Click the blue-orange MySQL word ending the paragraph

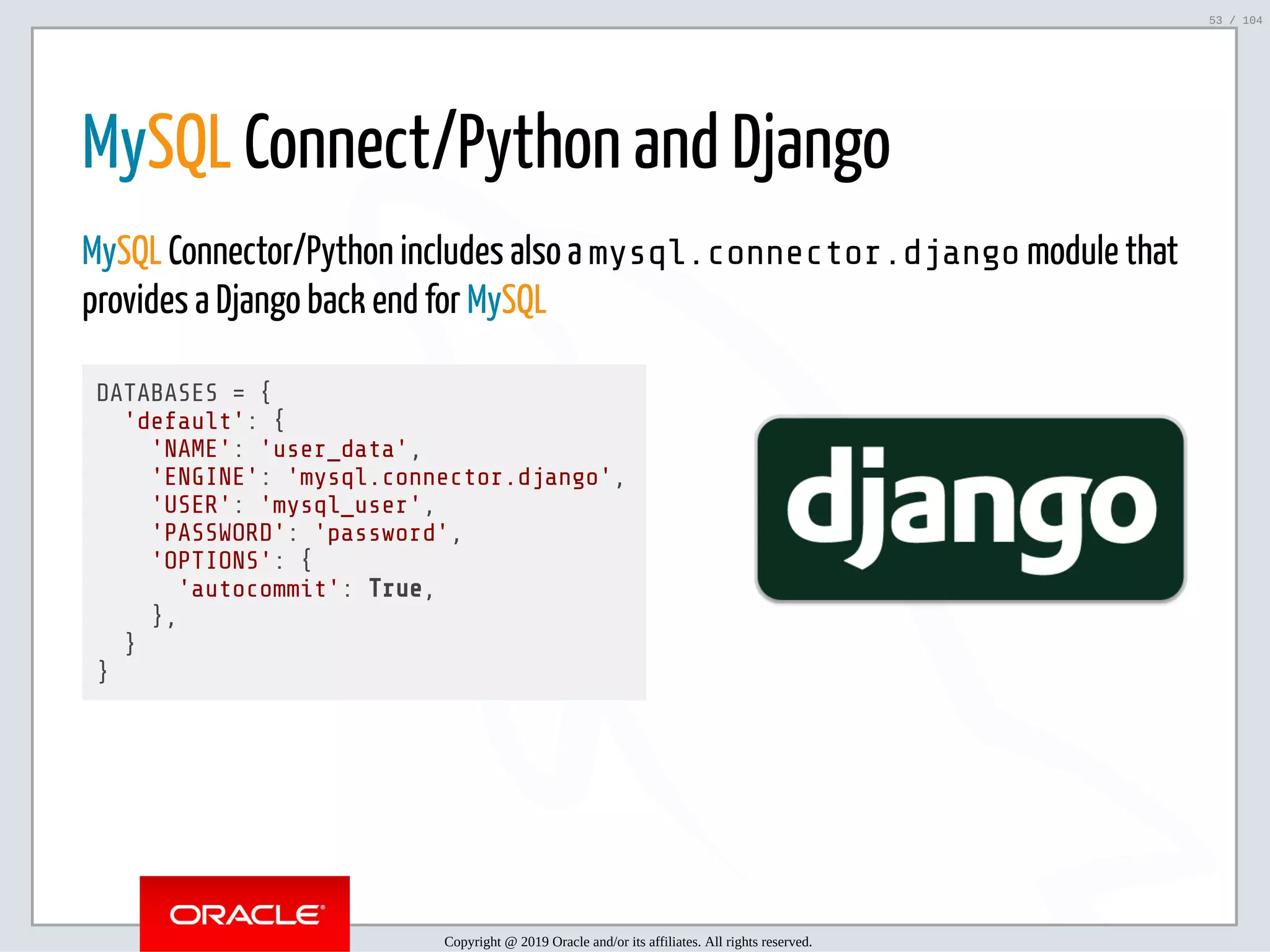pyautogui.click(x=506, y=301)
